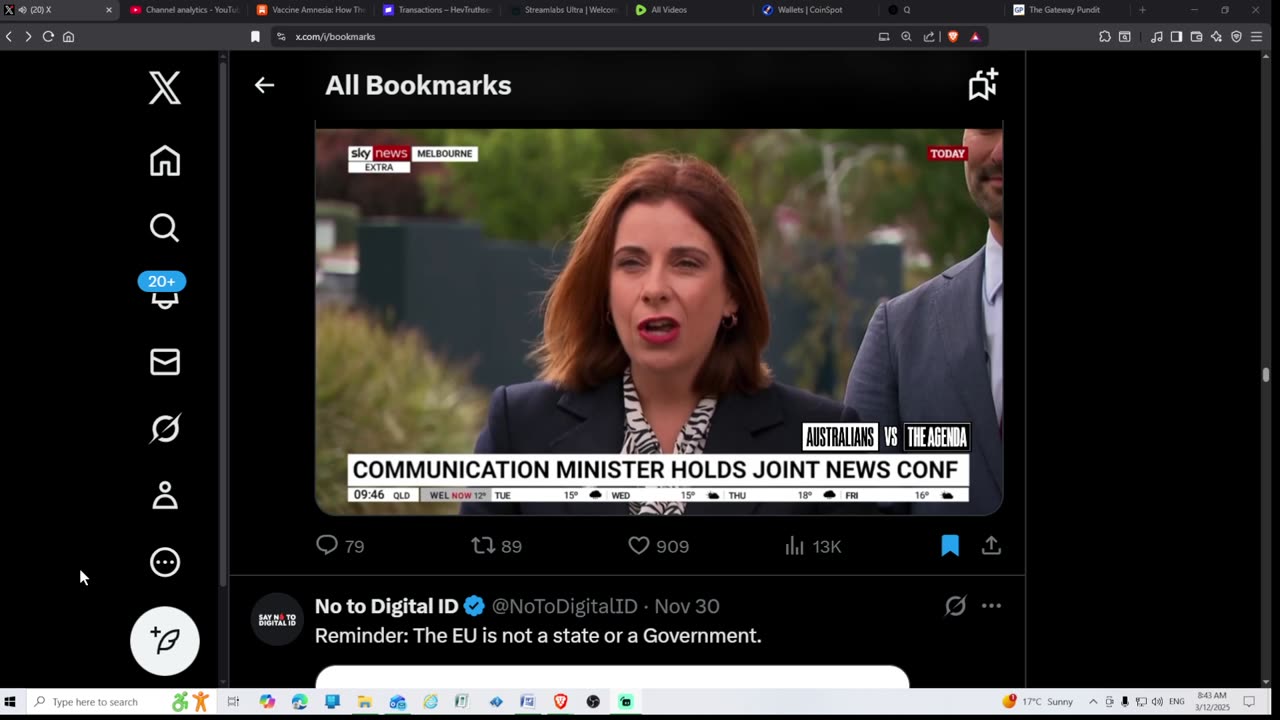Close the active X tab

coord(109,10)
